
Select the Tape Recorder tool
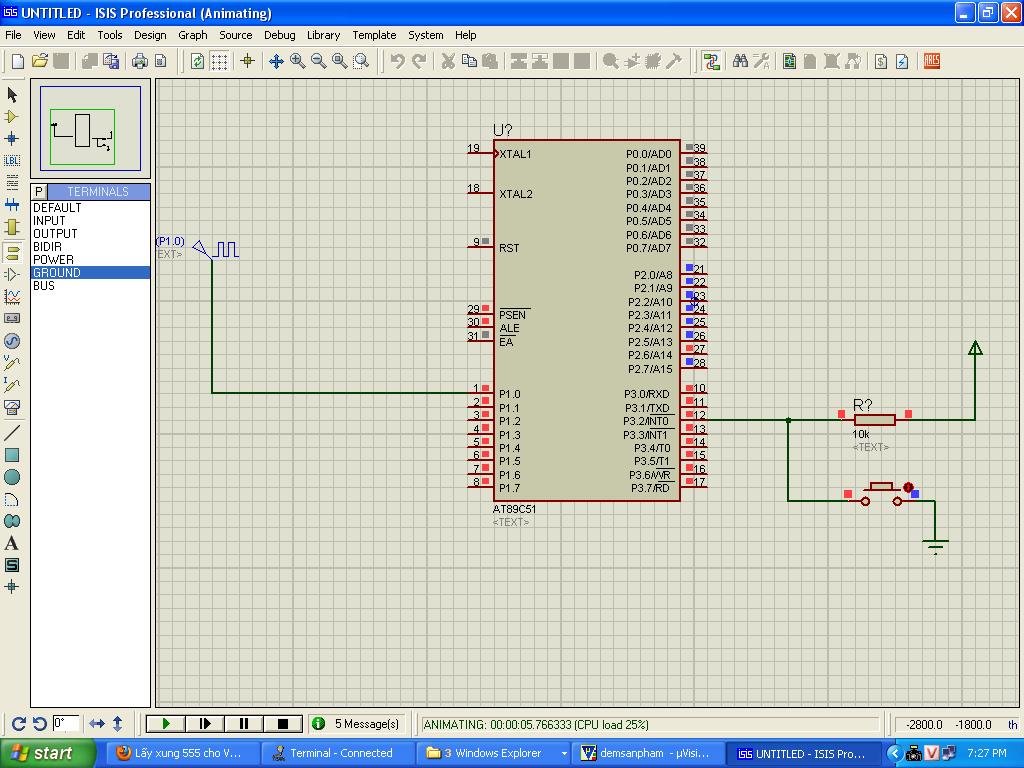(12, 319)
